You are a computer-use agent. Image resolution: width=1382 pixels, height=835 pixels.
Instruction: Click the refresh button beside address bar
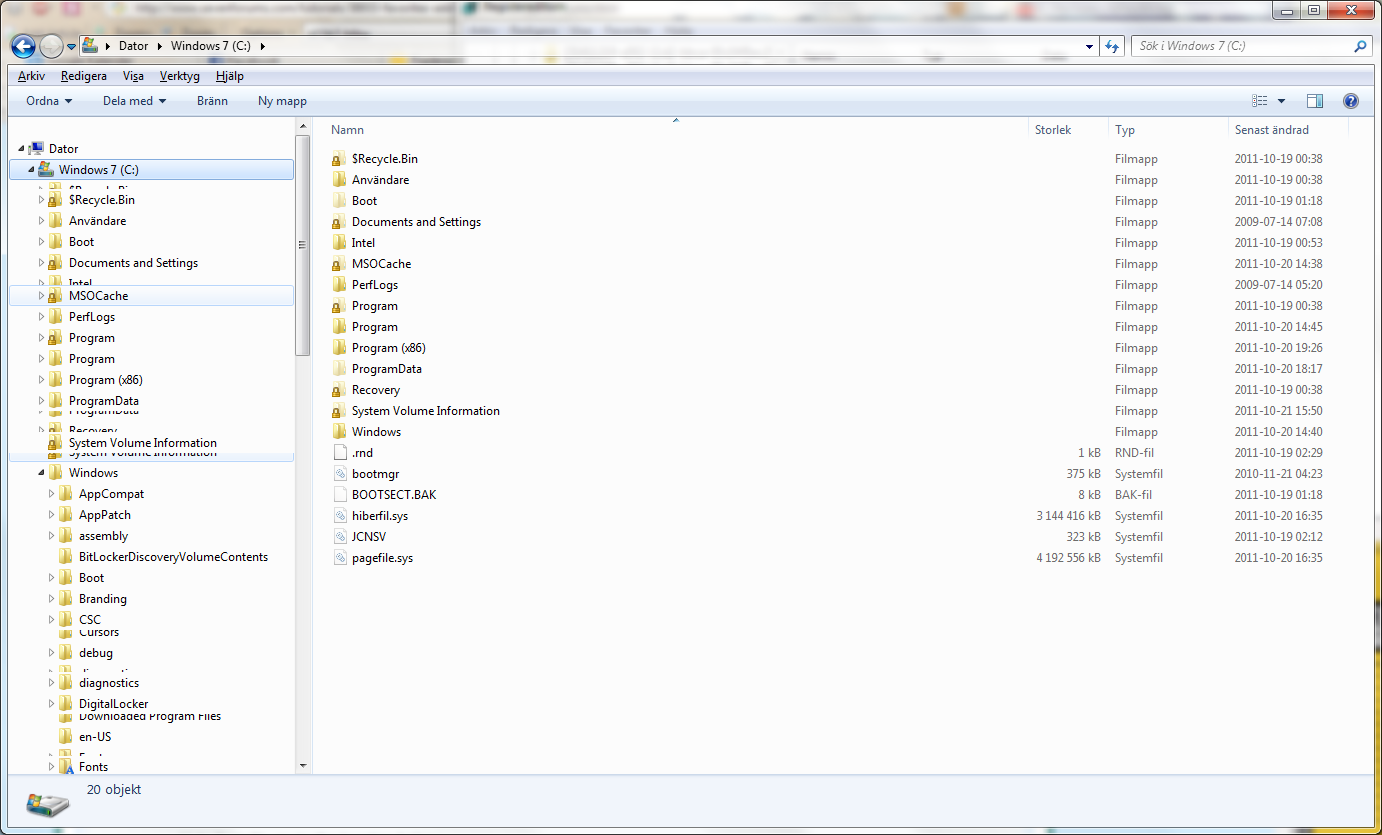coord(1112,46)
